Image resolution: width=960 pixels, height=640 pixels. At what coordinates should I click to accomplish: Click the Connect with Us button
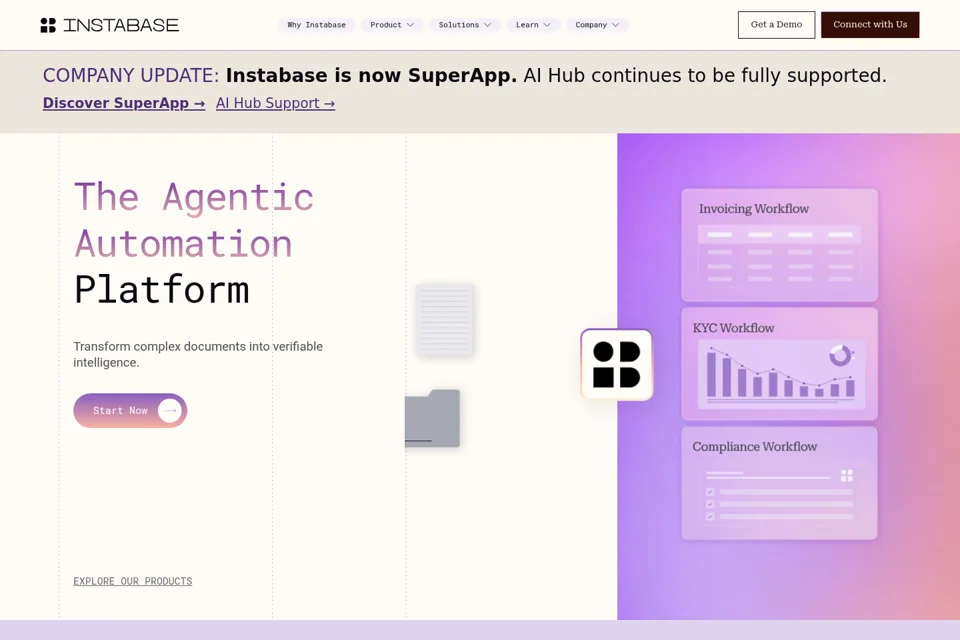[870, 24]
